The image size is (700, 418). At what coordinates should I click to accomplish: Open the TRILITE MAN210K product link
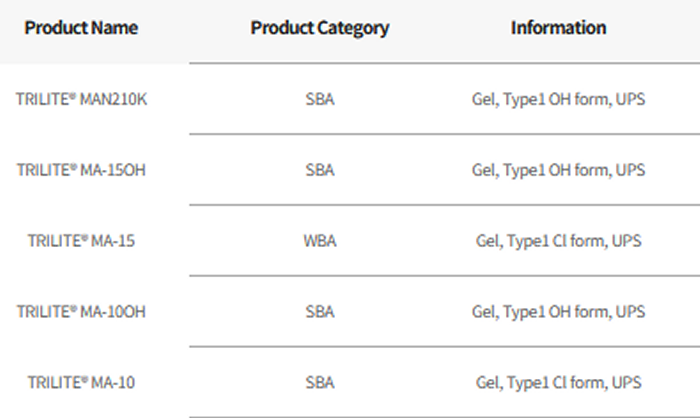click(x=81, y=100)
